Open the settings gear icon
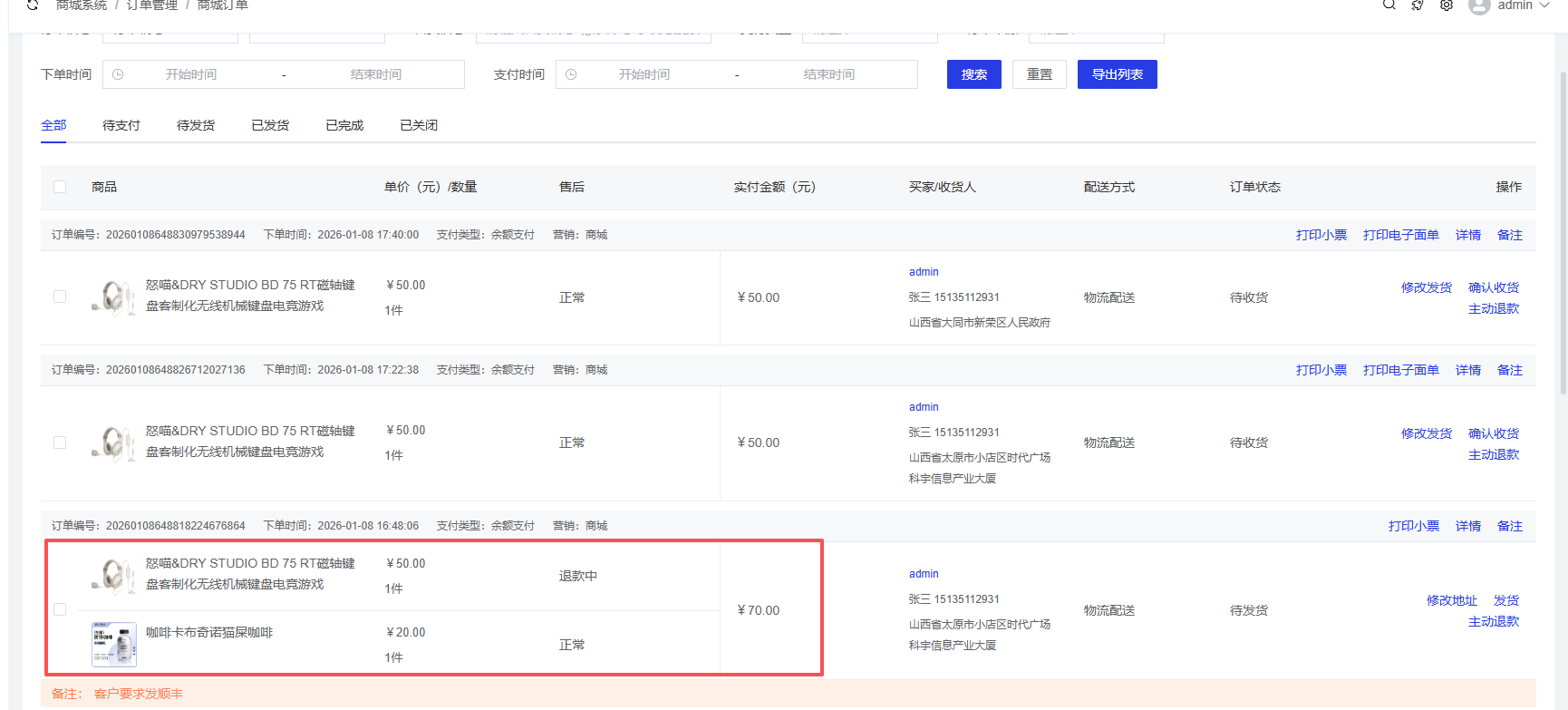Viewport: 1568px width, 710px height. (x=1447, y=5)
